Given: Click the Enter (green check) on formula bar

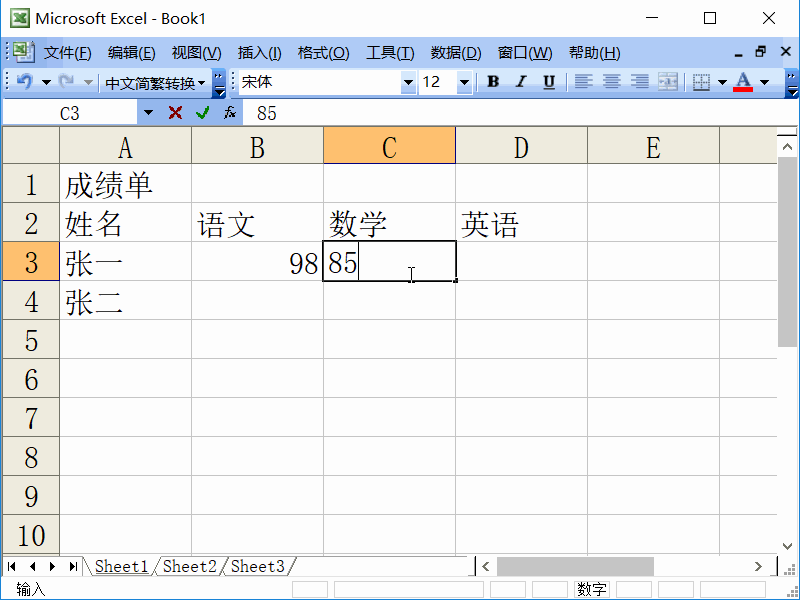Looking at the screenshot, I should click(x=201, y=112).
